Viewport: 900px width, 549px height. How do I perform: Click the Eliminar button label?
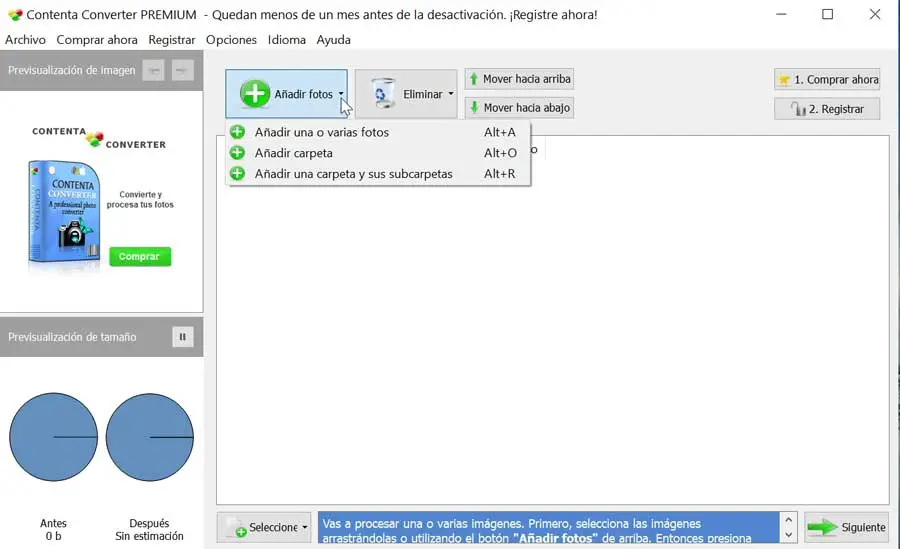(x=422, y=94)
